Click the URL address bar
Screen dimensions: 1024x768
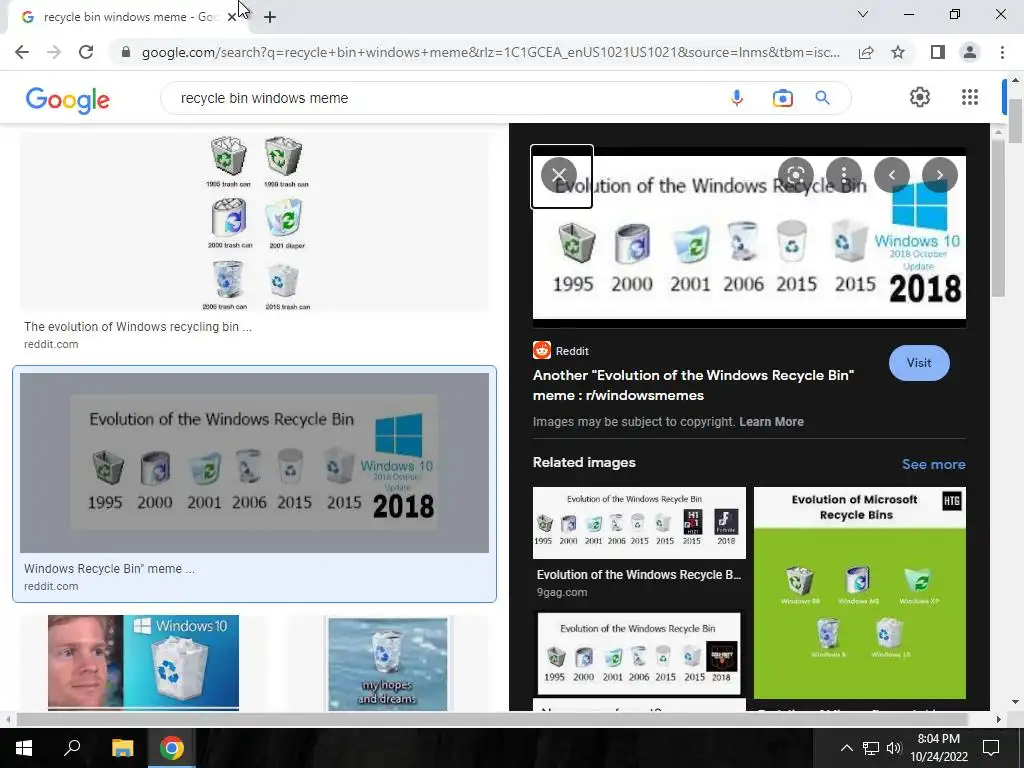point(490,52)
